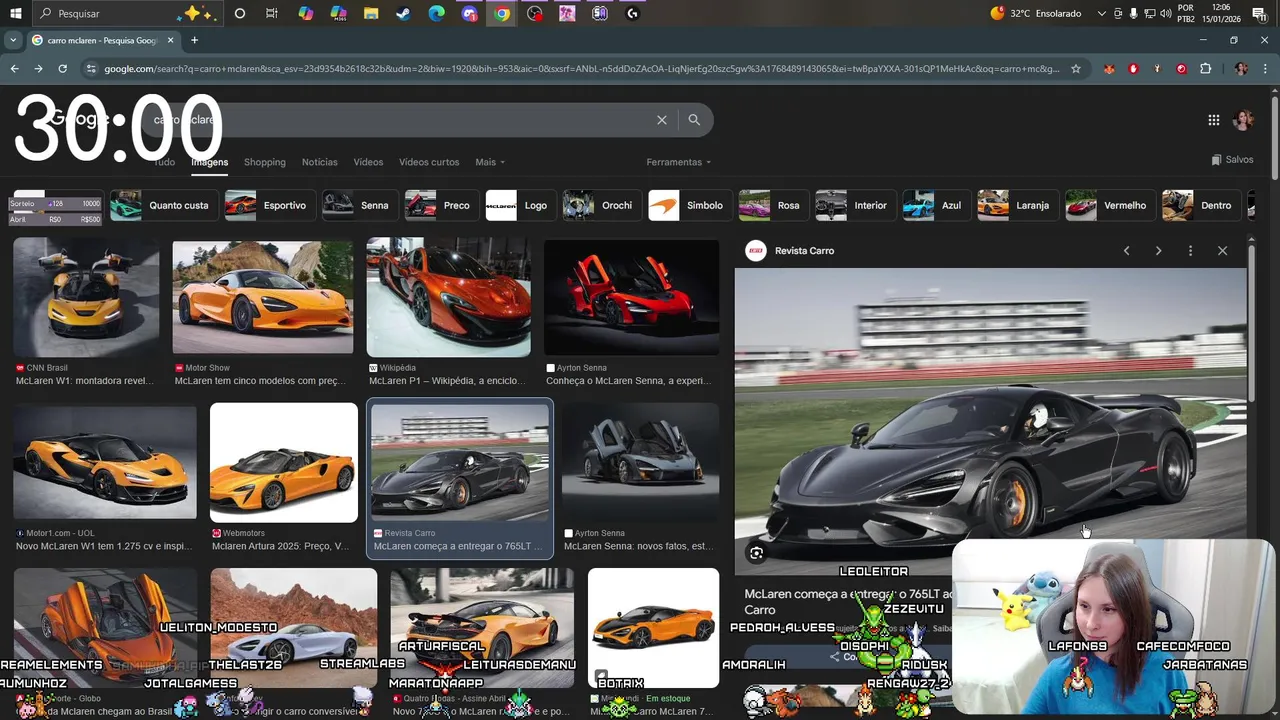The width and height of the screenshot is (1280, 720).
Task: Open File Explorer from the taskbar
Action: point(371,14)
